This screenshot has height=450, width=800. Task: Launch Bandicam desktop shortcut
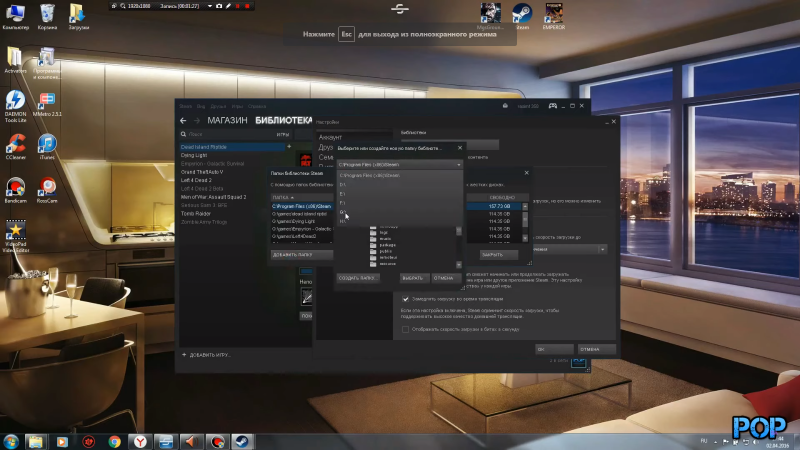point(15,190)
